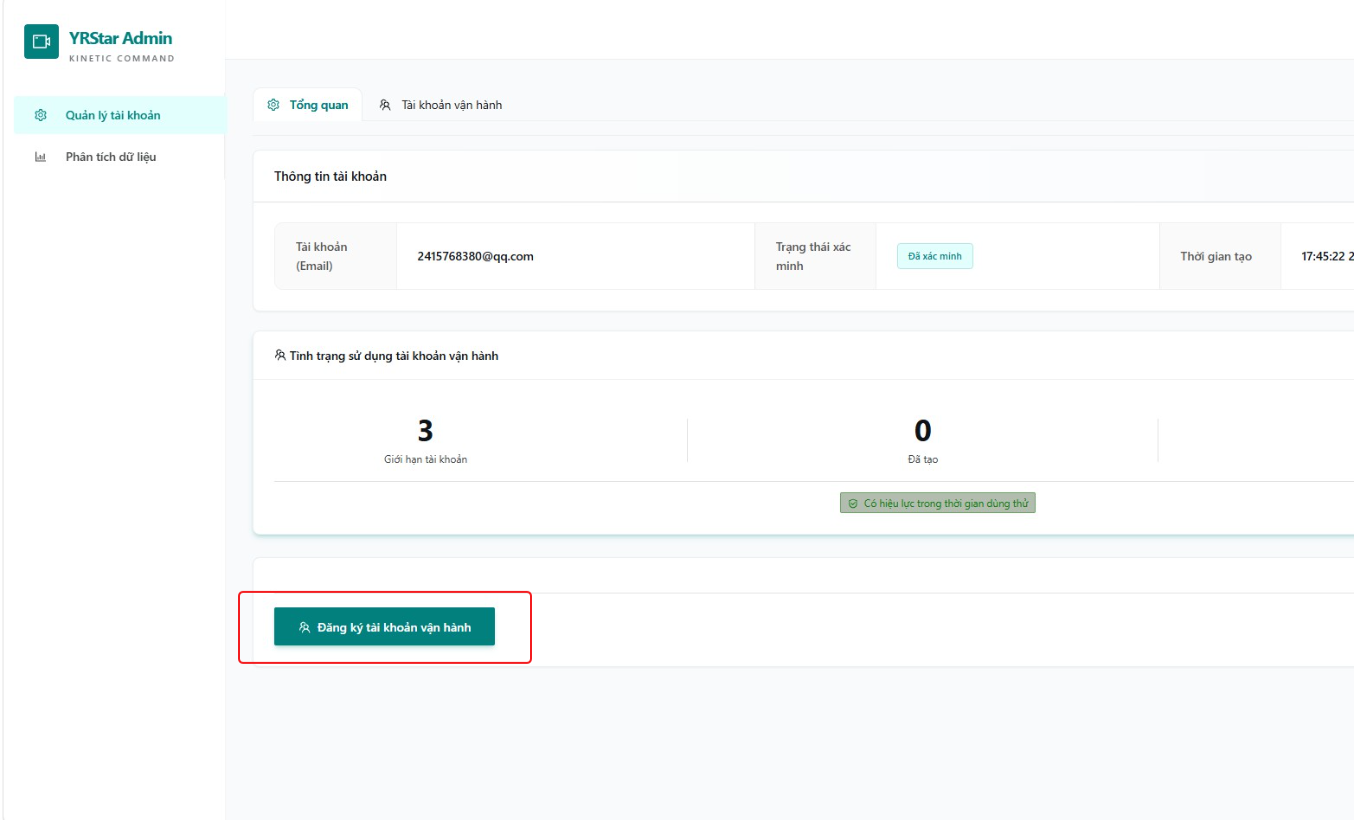Click the Trạng thái xác minh label
Image resolution: width=1354 pixels, height=820 pixels.
point(813,256)
